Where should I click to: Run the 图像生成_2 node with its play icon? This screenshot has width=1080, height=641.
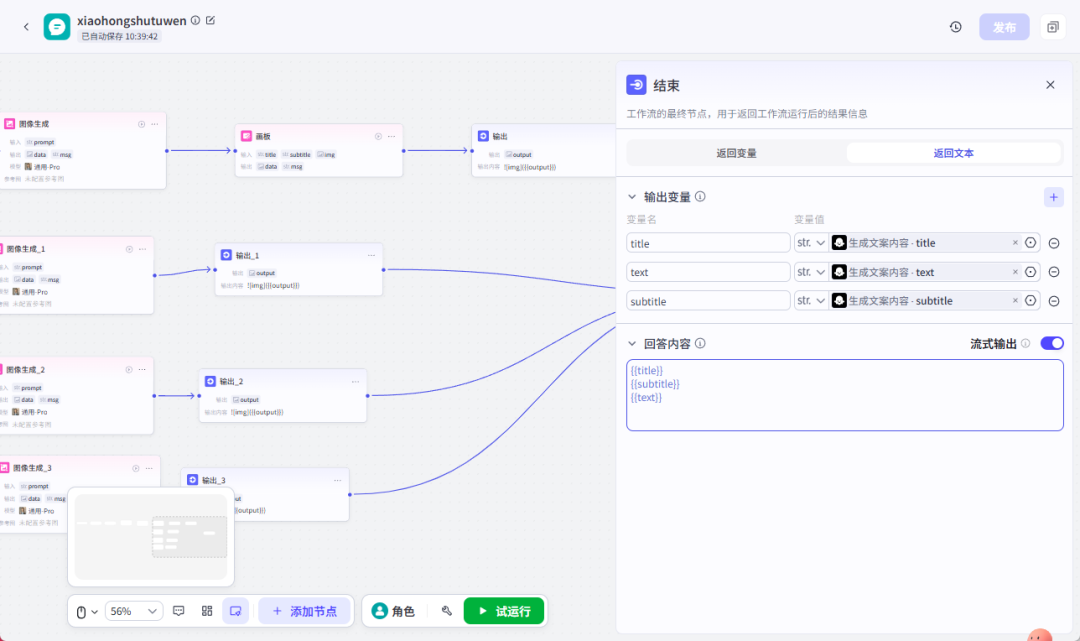[x=129, y=370]
